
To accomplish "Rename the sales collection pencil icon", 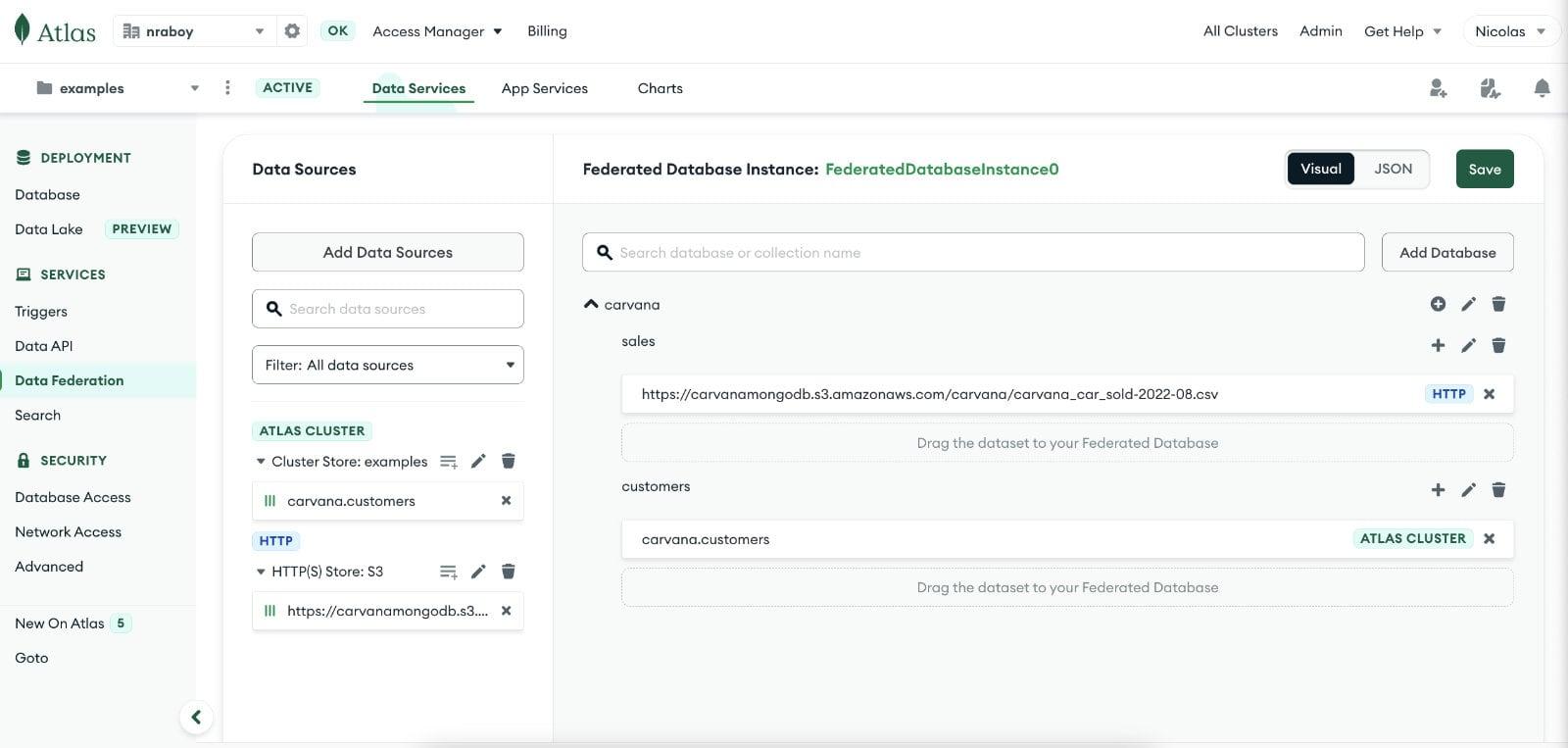I will [x=1468, y=345].
